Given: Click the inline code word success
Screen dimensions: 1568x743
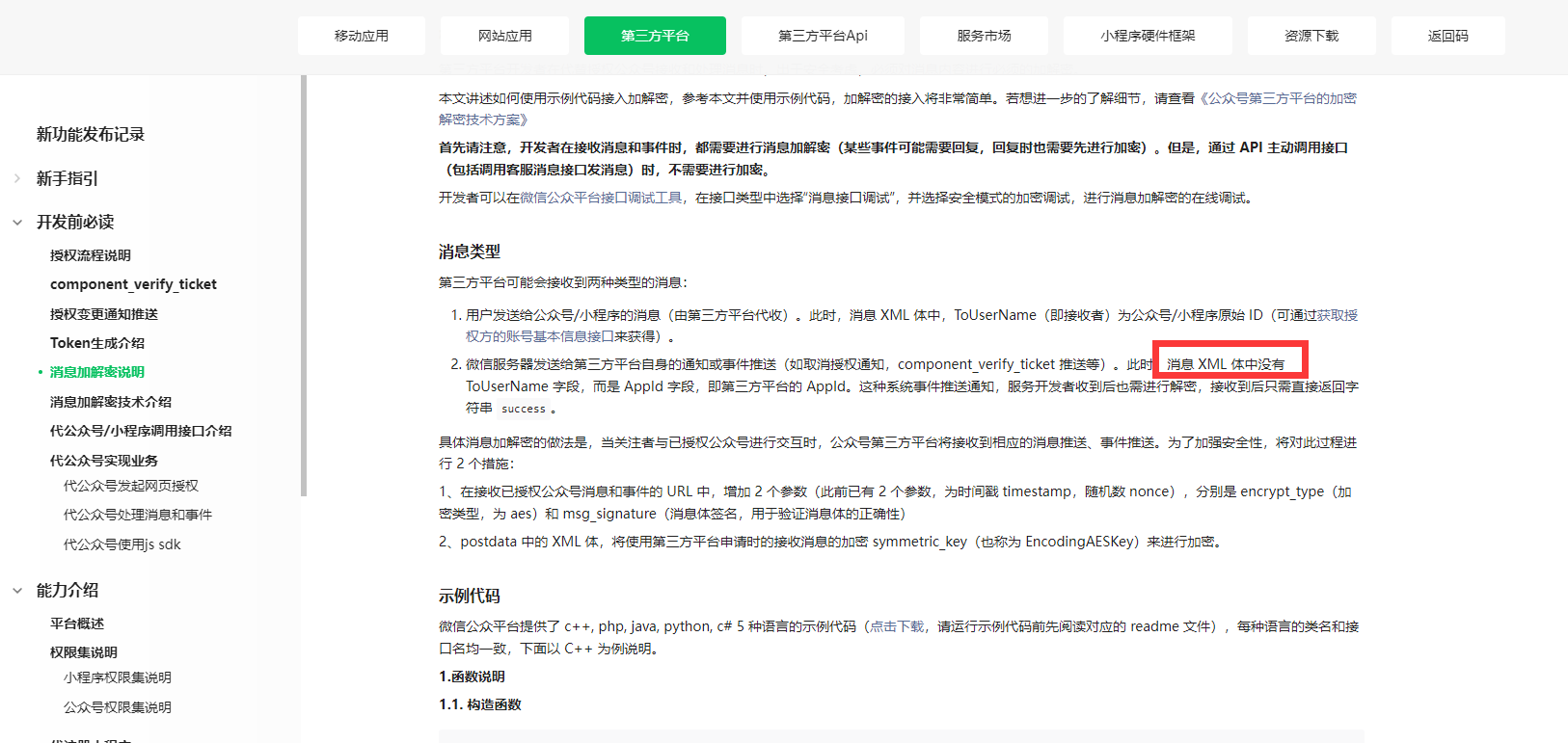Looking at the screenshot, I should (x=524, y=409).
